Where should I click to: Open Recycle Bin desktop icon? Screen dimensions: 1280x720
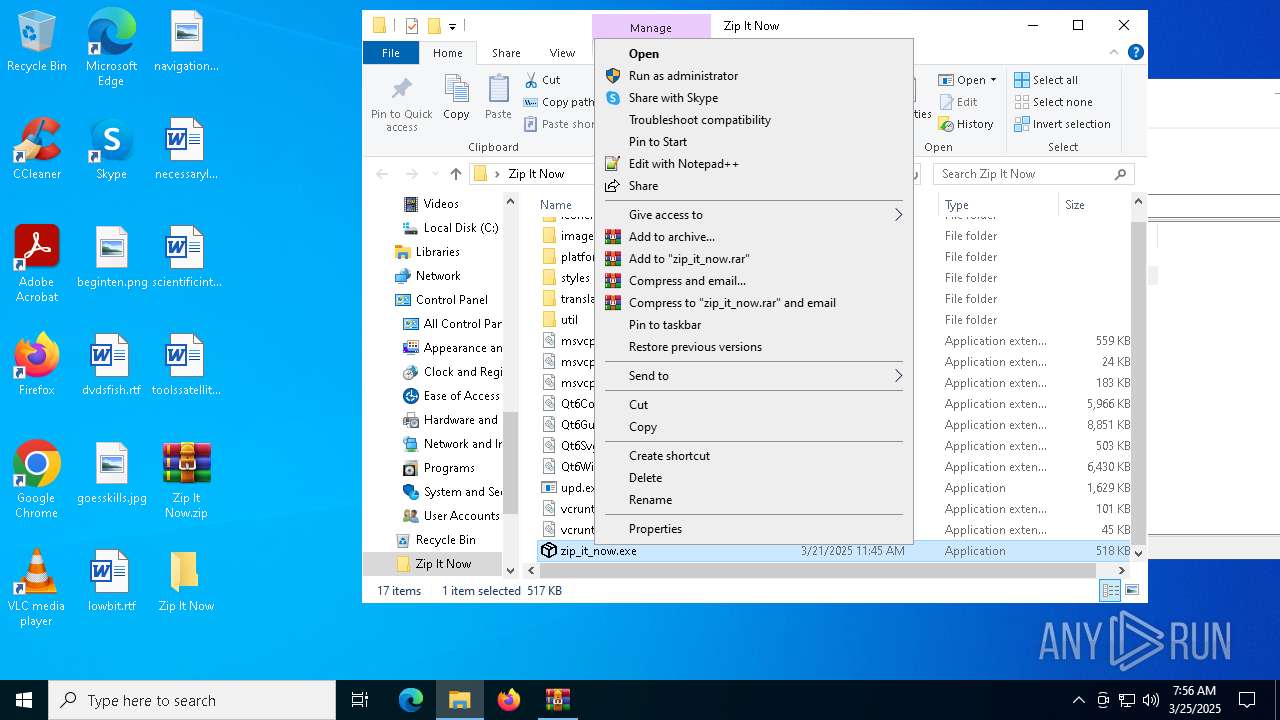tap(37, 42)
